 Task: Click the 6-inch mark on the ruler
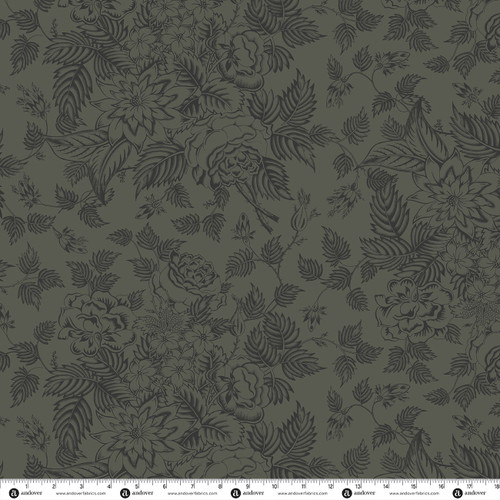coord(165,487)
